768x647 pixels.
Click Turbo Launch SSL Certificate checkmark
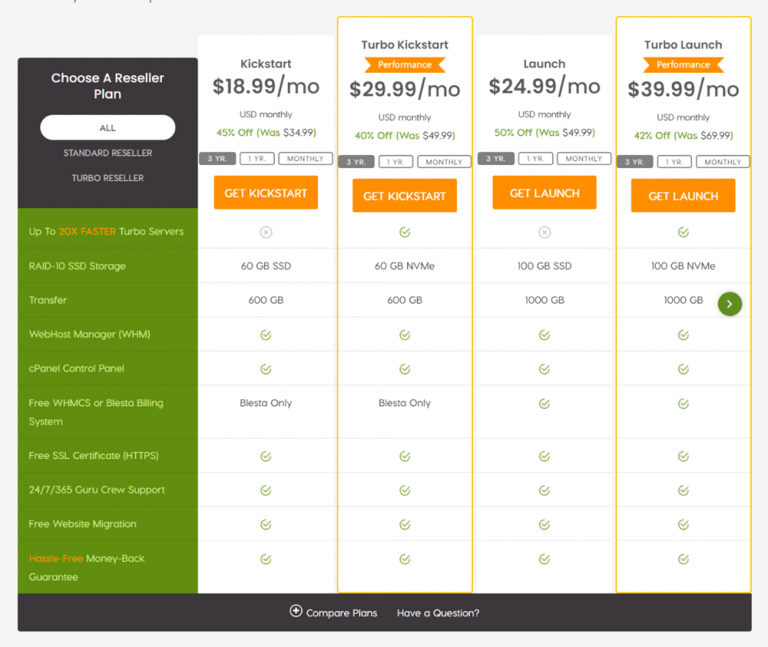683,456
